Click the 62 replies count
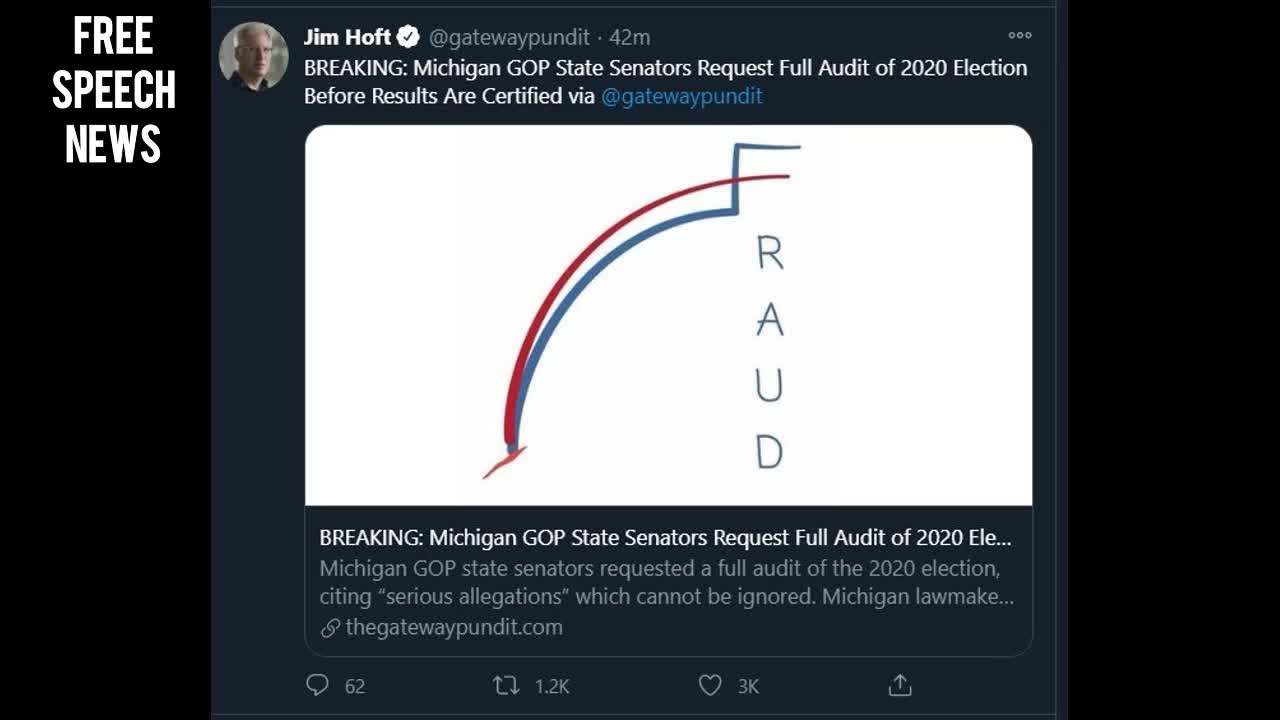 [x=355, y=686]
